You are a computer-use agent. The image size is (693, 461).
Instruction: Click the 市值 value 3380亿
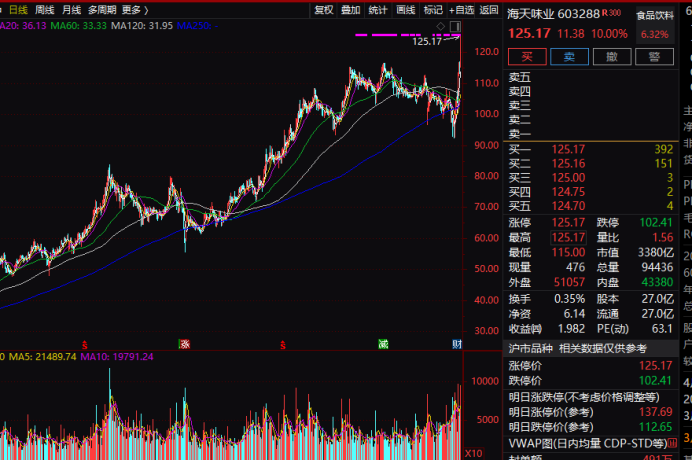coord(655,252)
